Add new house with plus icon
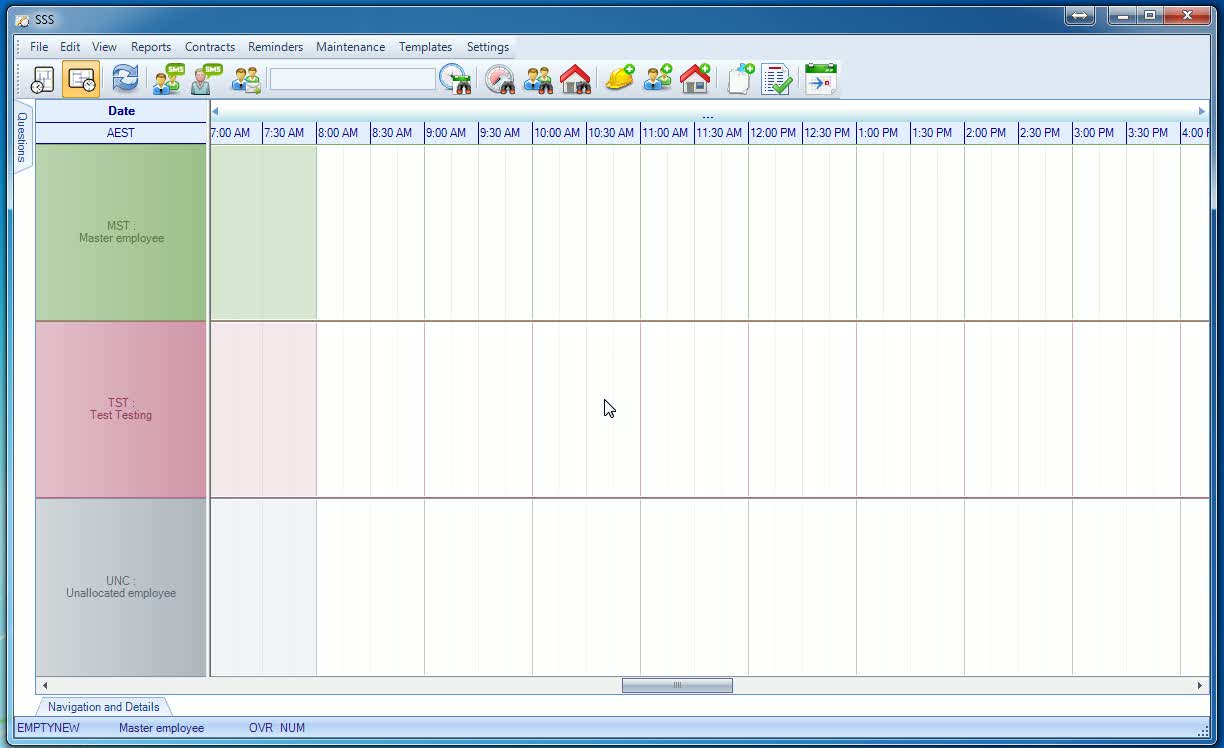 (695, 79)
